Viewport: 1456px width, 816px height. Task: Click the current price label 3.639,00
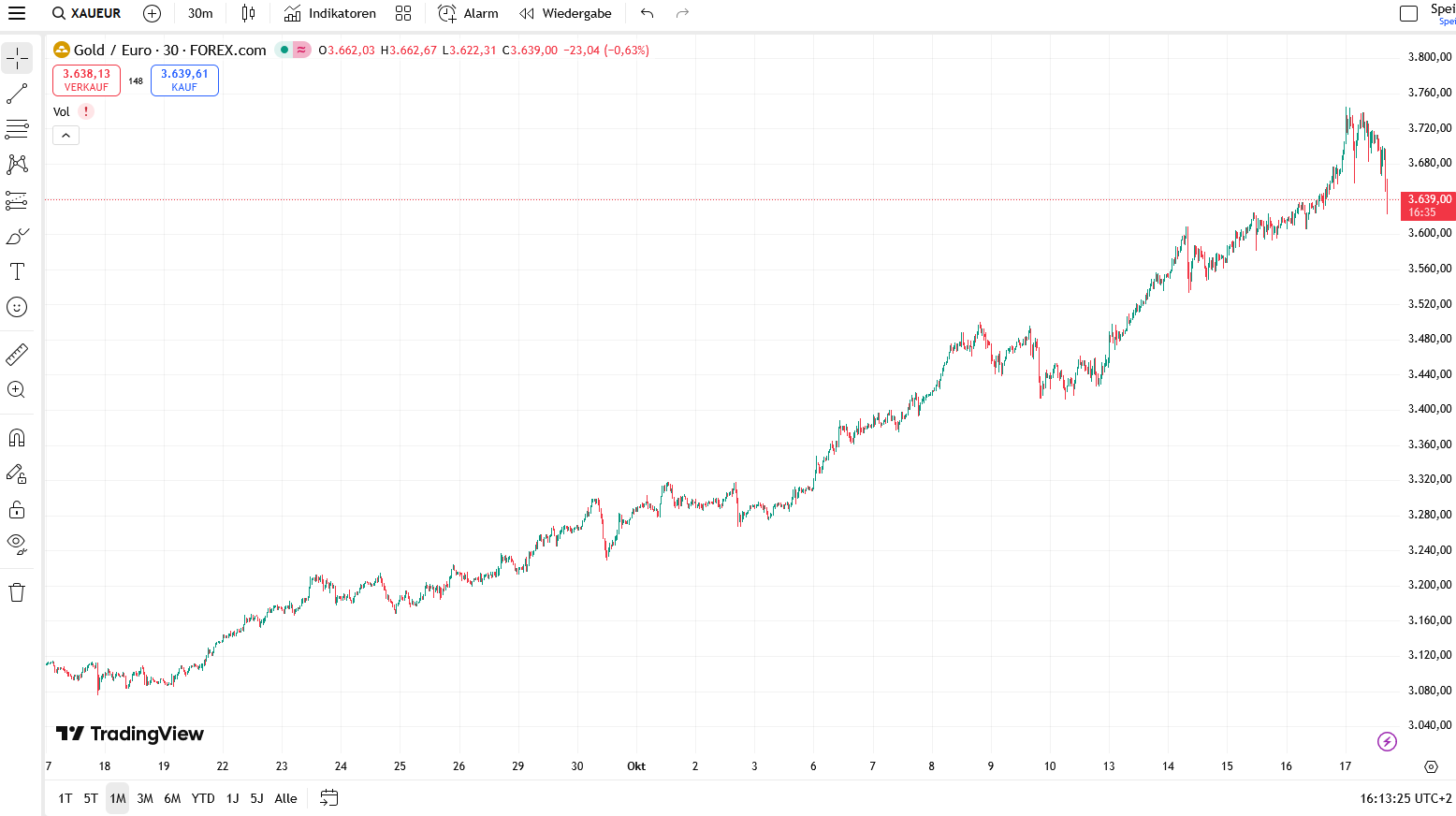point(1428,205)
